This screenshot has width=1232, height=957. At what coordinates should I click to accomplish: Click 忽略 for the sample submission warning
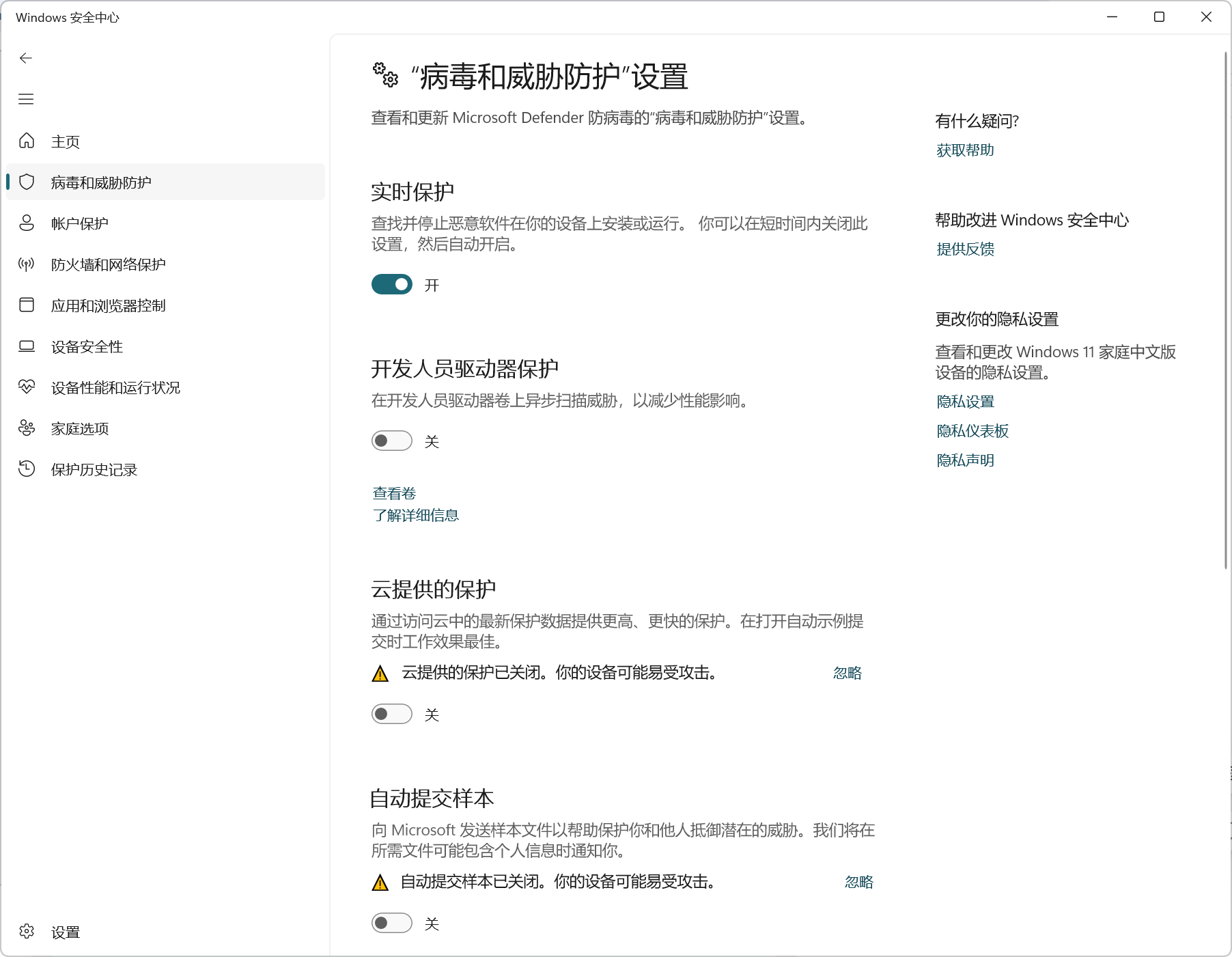coord(859,882)
